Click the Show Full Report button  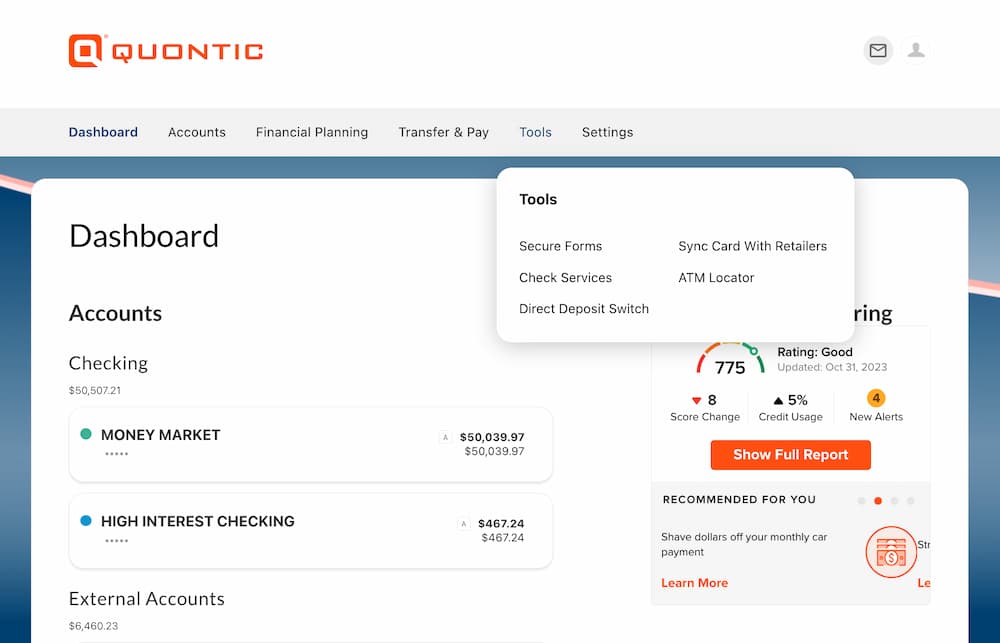(x=790, y=455)
